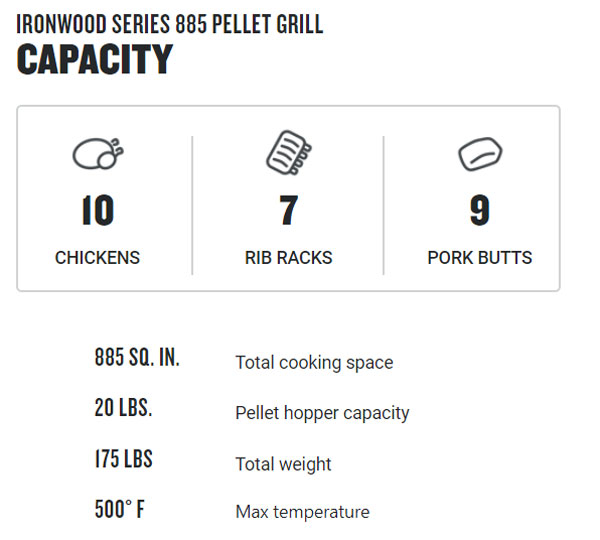Click the Total weight text
The width and height of the screenshot is (600, 540).
click(x=283, y=464)
